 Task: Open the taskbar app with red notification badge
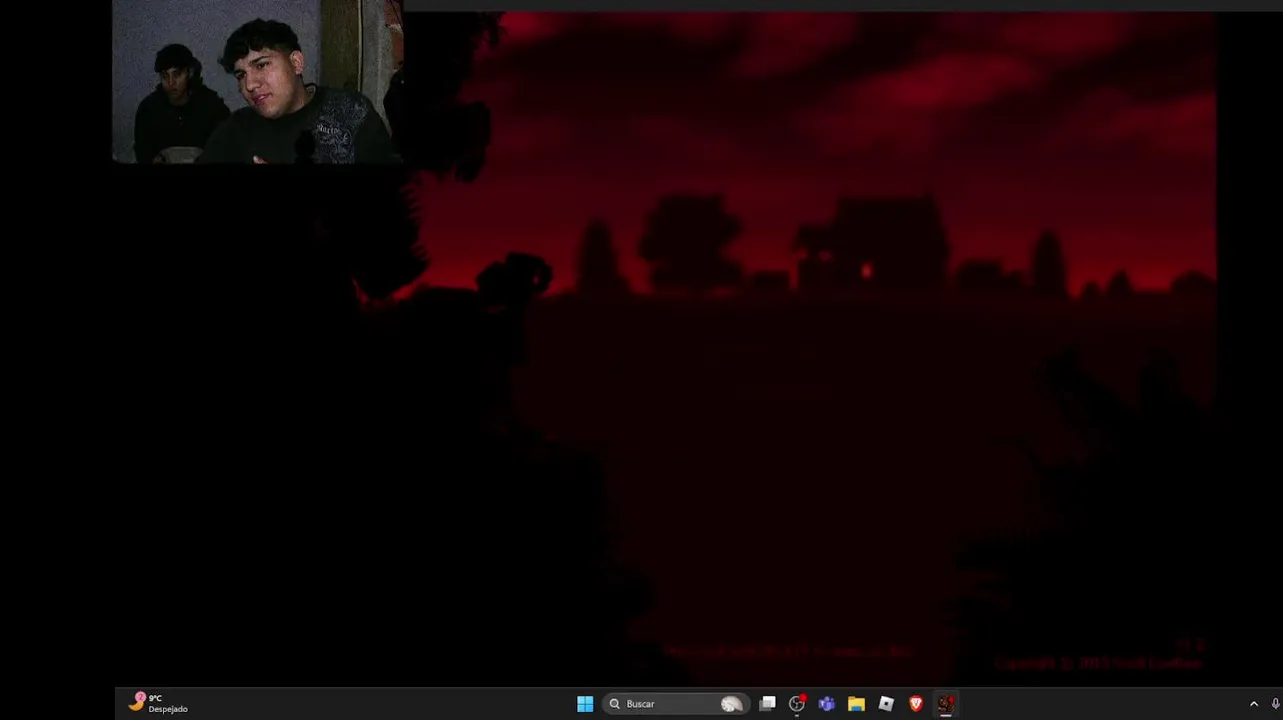(797, 704)
